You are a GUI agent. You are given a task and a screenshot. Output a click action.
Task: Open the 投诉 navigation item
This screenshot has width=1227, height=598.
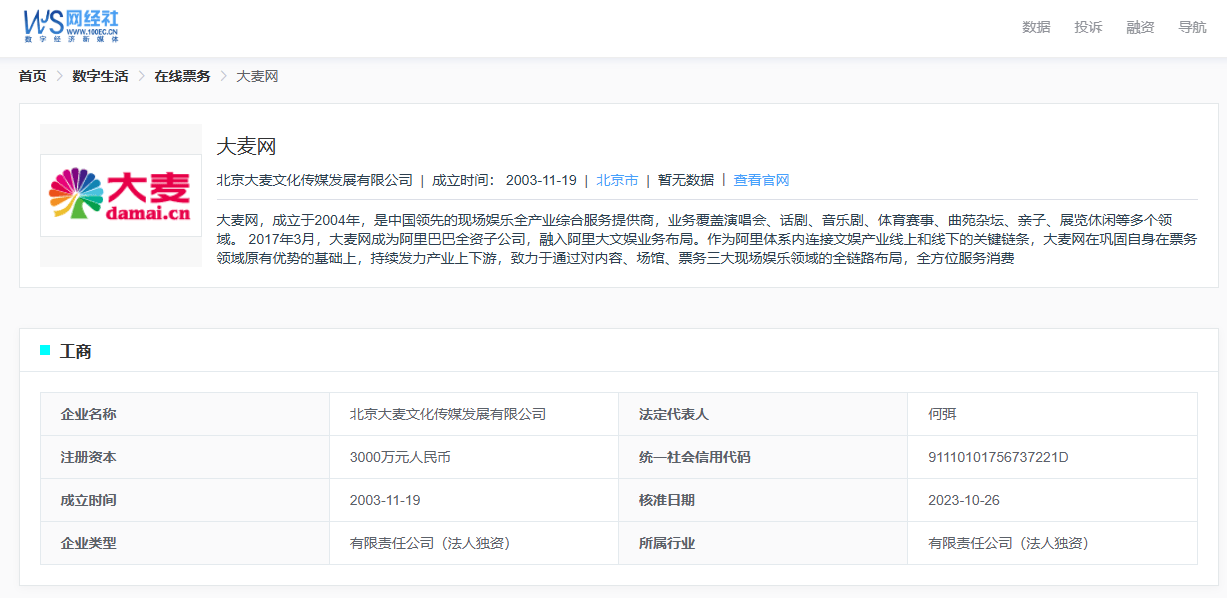click(1088, 27)
